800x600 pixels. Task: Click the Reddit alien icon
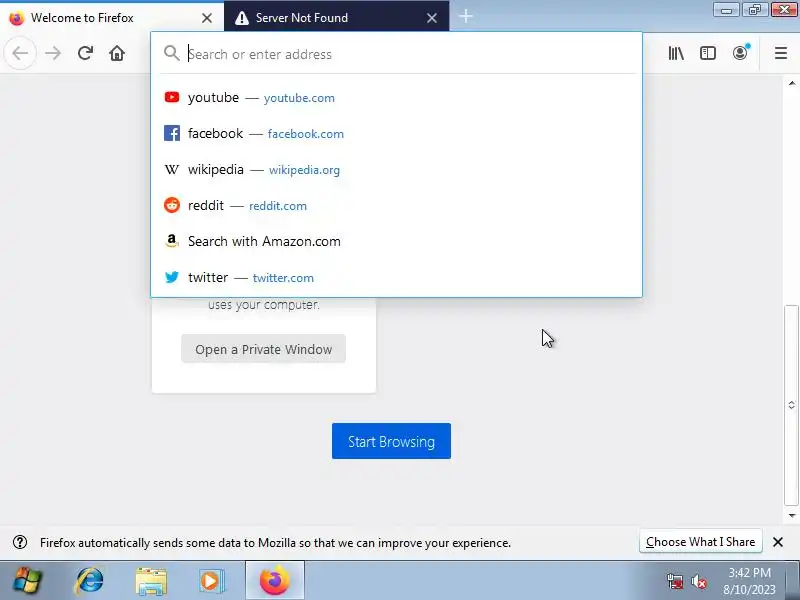tap(172, 205)
